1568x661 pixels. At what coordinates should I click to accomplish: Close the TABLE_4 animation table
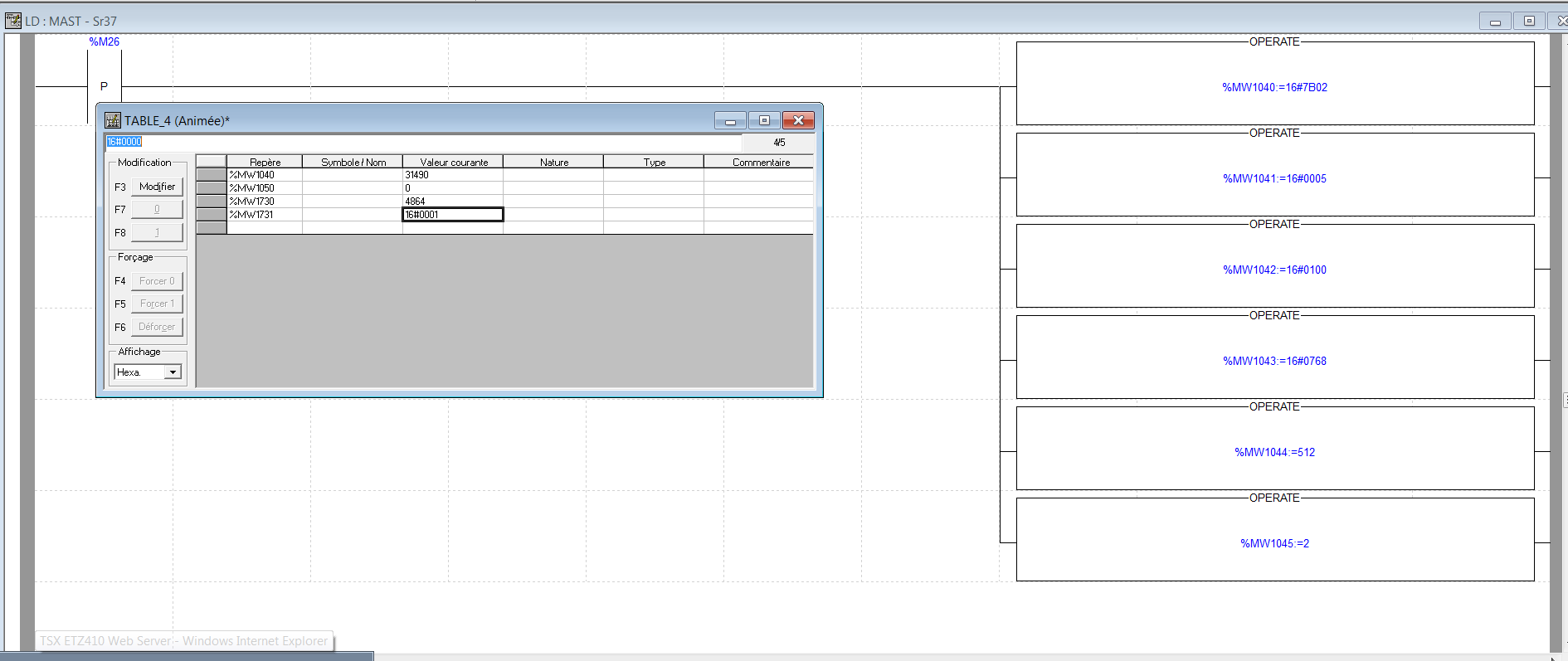(798, 121)
